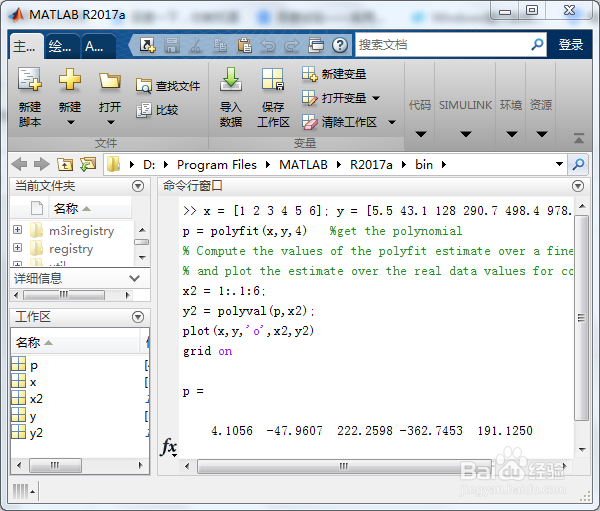Image resolution: width=600 pixels, height=511 pixels.
Task: Open the New (新建) dropdown arrow
Action: coord(70,122)
